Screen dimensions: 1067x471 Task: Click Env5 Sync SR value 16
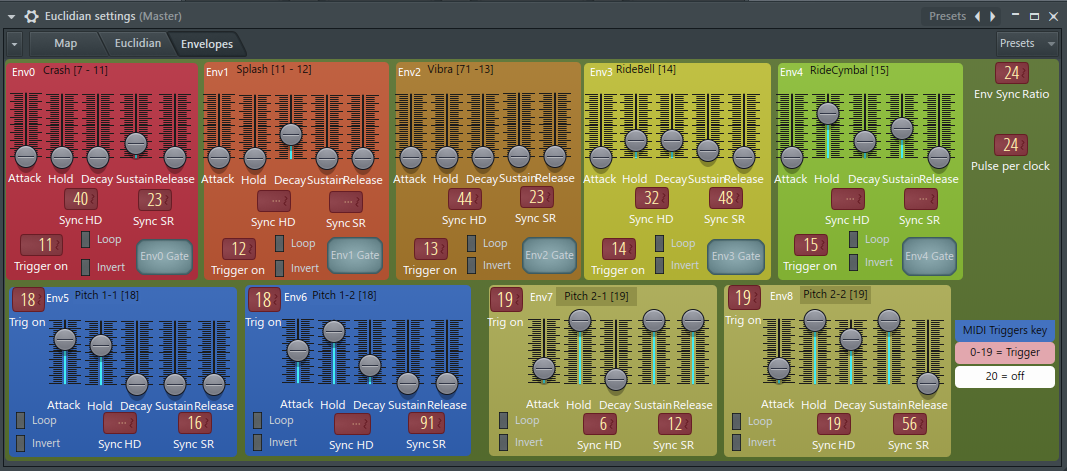(195, 423)
